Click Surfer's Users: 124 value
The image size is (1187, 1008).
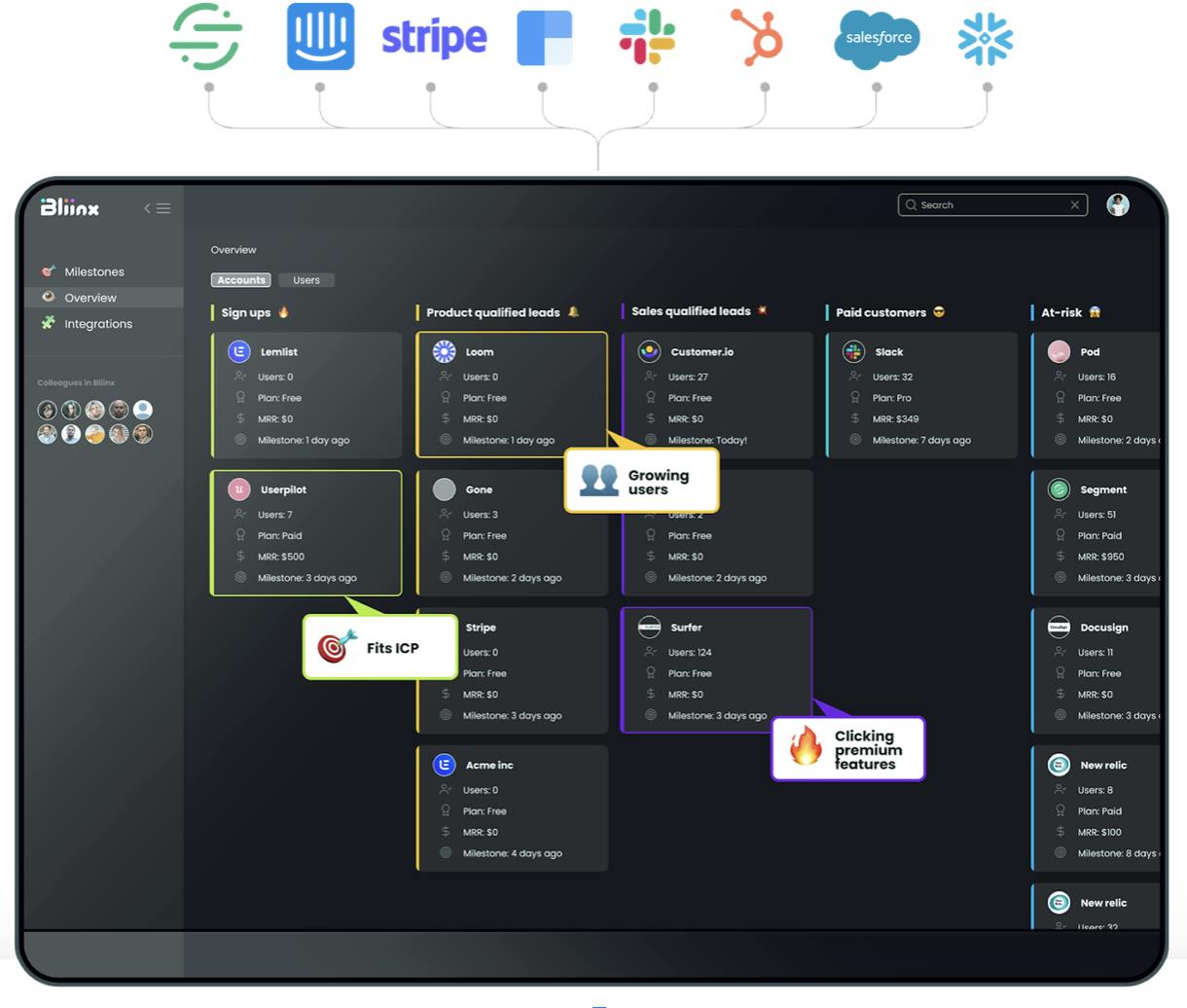tap(690, 652)
